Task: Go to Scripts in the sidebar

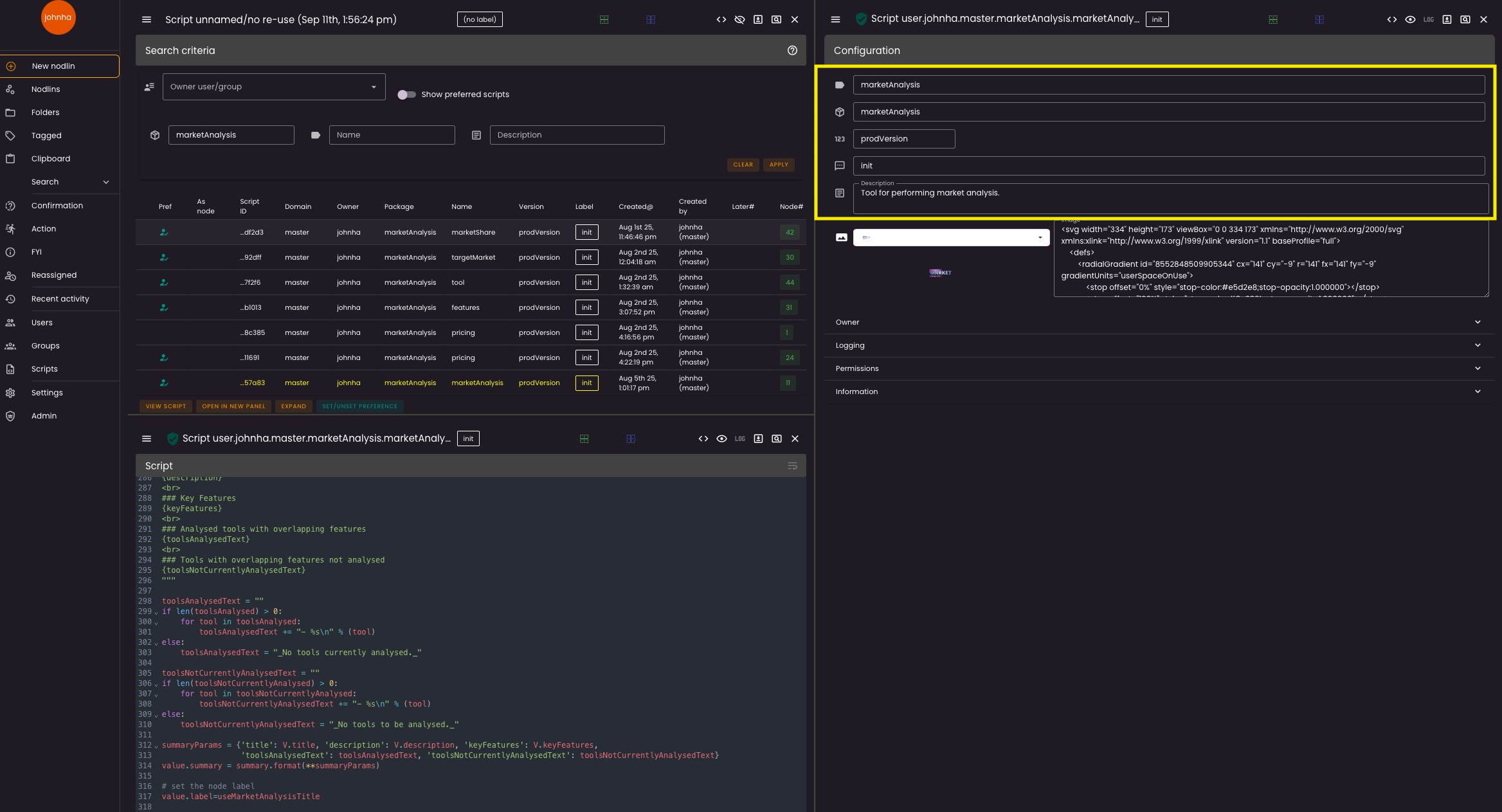Action: coord(44,369)
